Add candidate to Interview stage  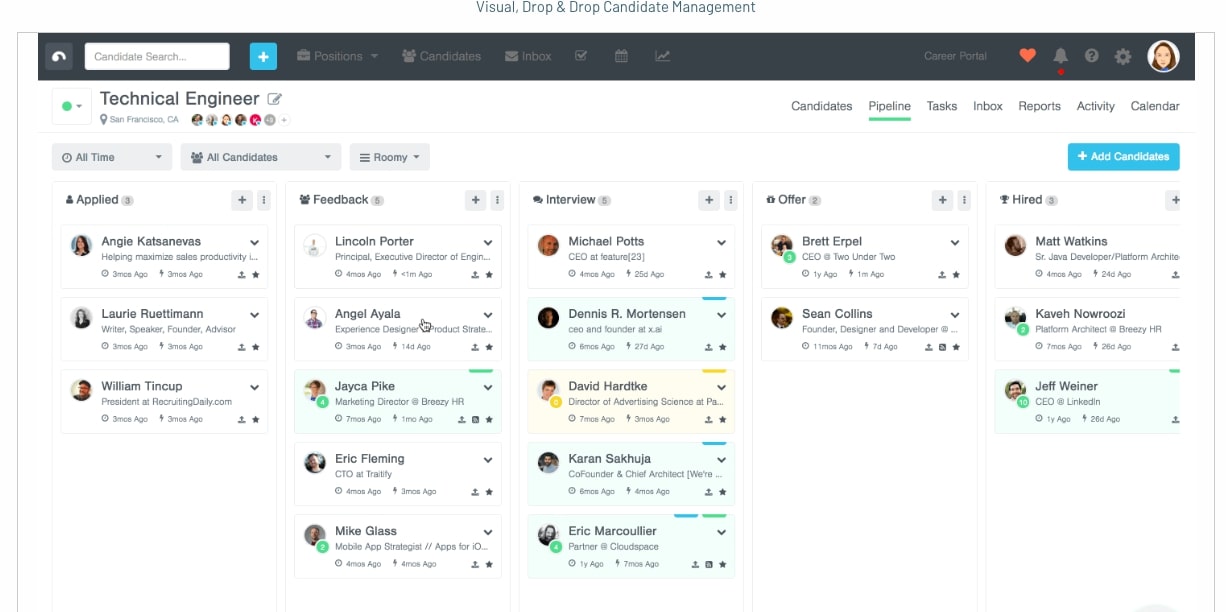pyautogui.click(x=709, y=200)
